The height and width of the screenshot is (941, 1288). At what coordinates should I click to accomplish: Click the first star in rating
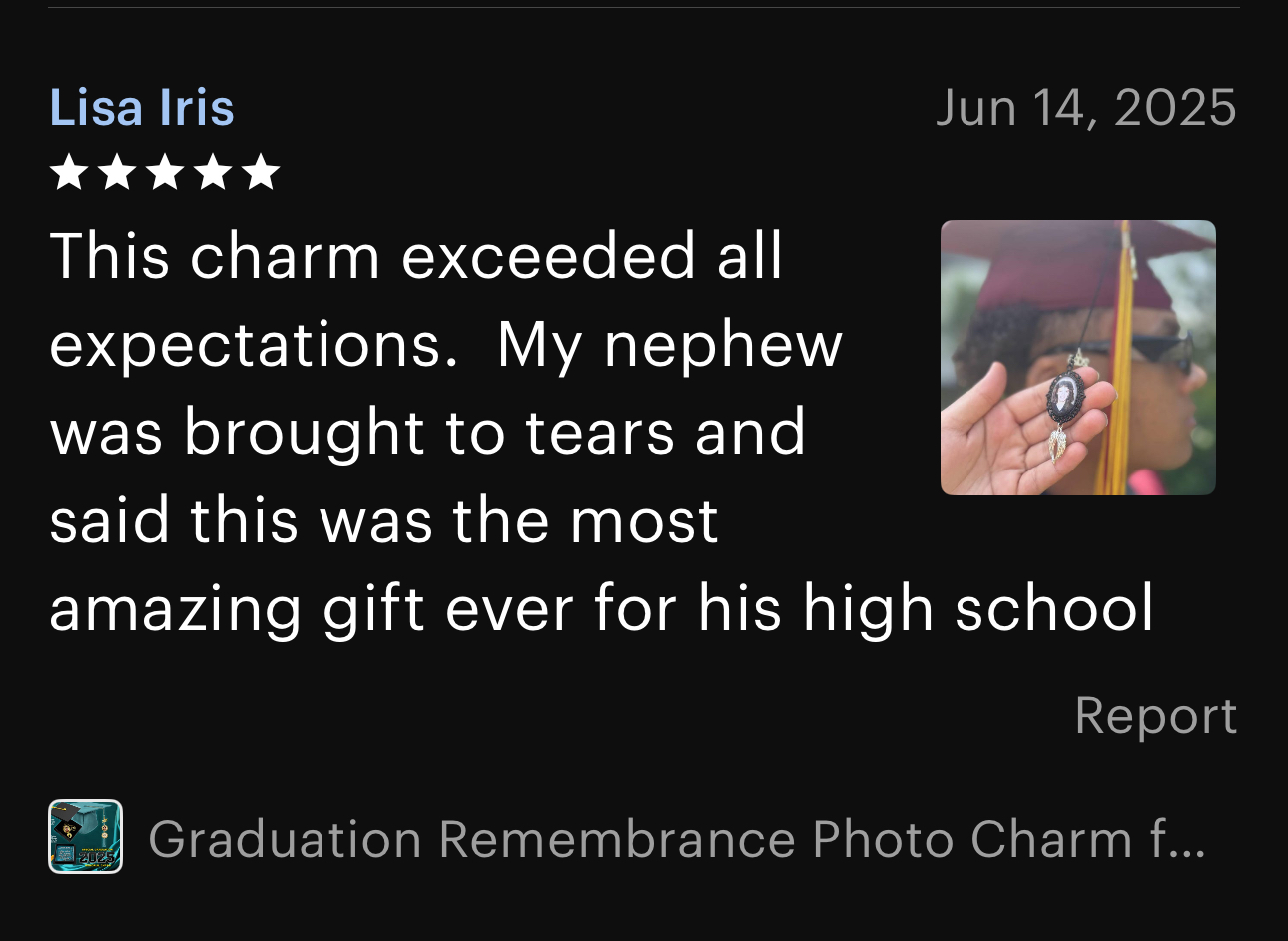tap(69, 172)
